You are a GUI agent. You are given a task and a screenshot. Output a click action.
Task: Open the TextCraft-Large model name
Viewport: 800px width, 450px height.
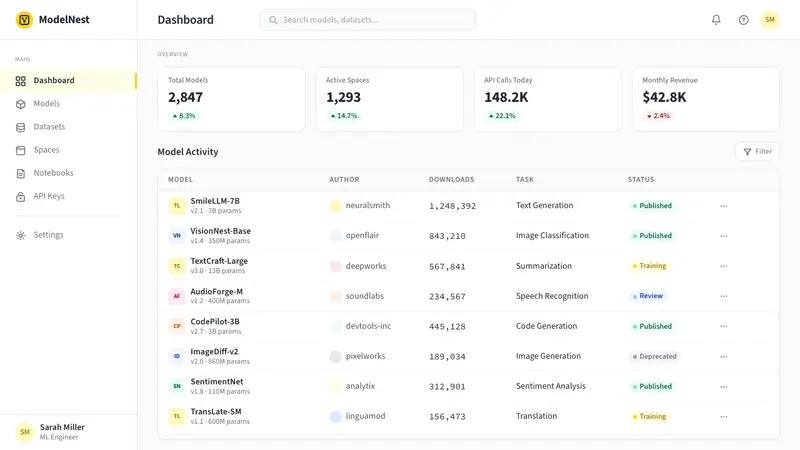[x=219, y=261]
